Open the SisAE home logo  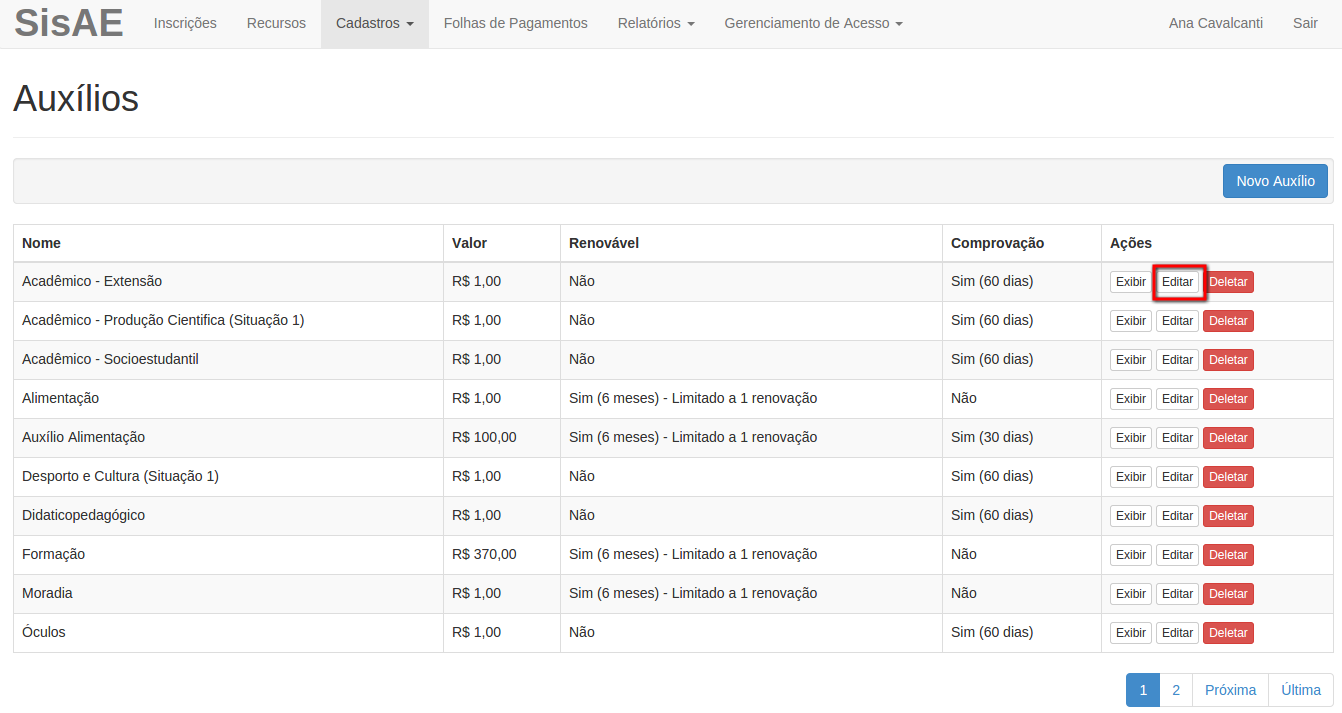(68, 23)
